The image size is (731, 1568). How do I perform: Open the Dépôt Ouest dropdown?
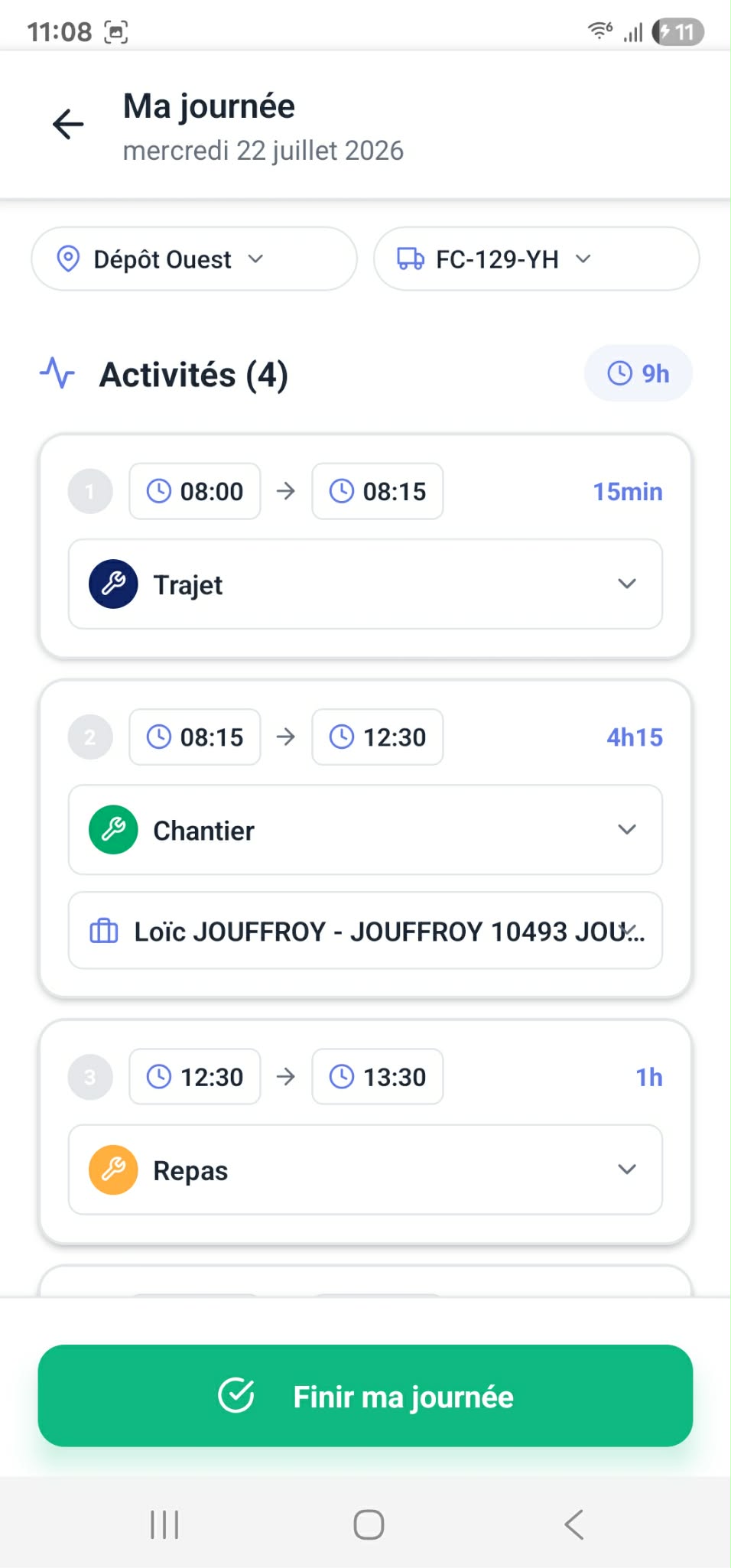pos(194,259)
